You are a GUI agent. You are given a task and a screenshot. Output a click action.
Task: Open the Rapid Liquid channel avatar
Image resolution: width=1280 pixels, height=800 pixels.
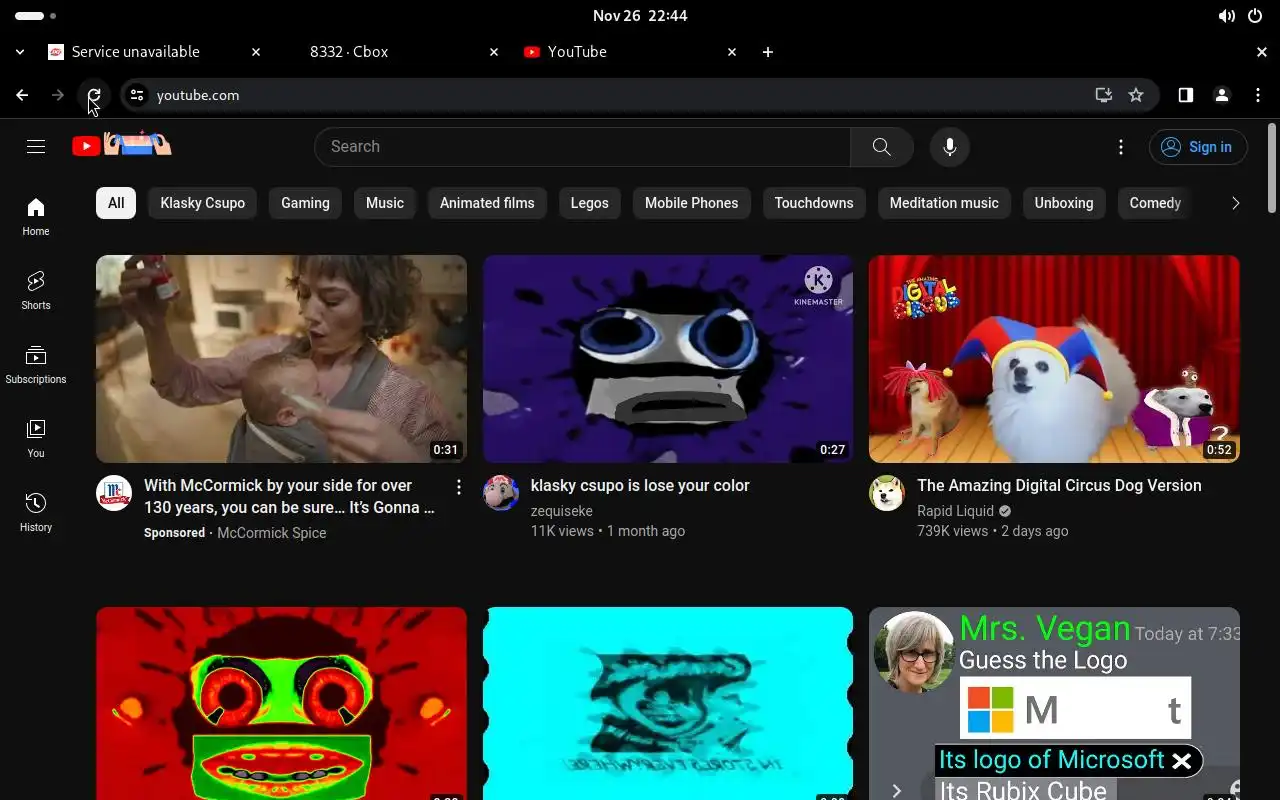887,493
